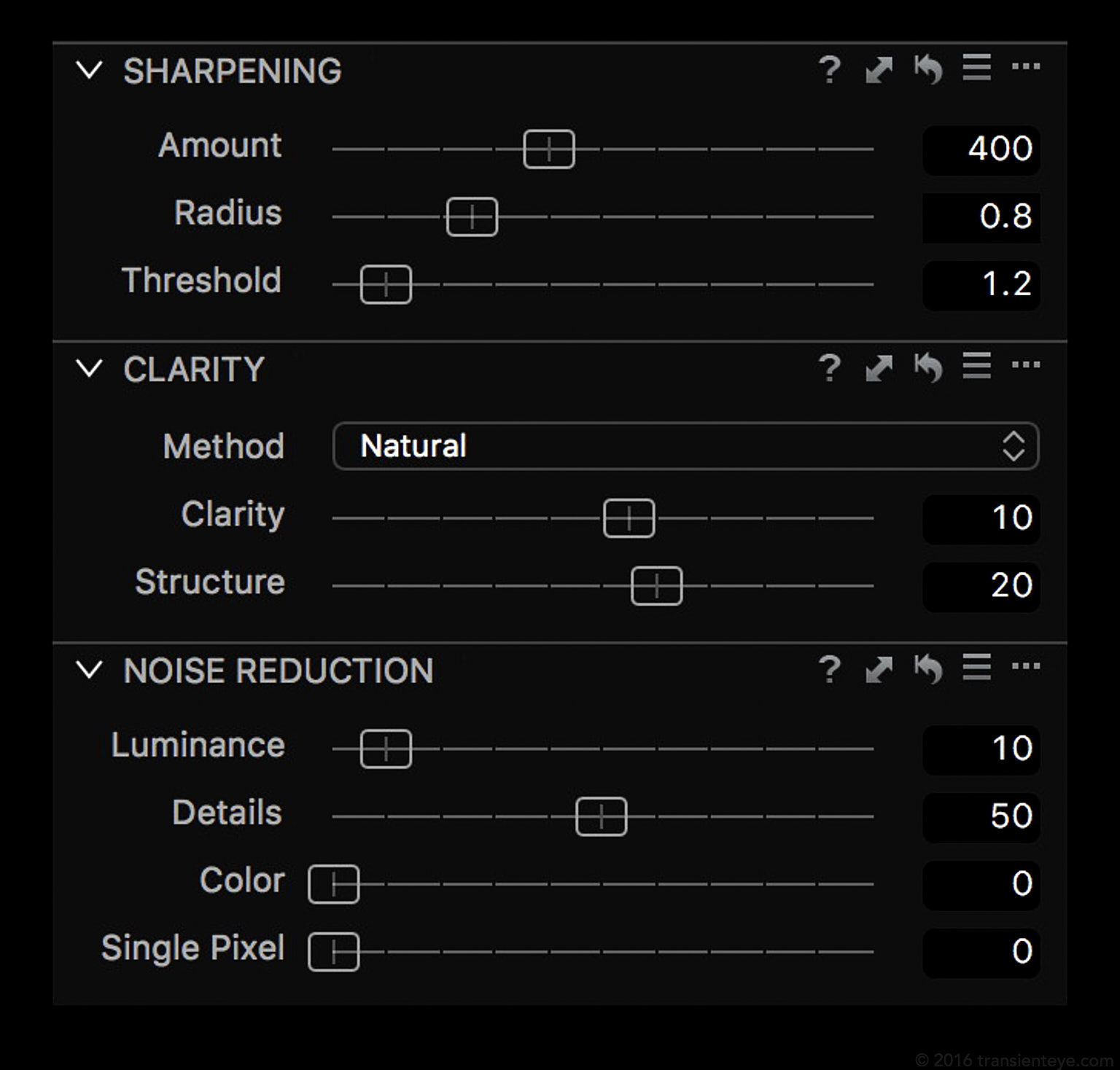Image resolution: width=1120 pixels, height=1070 pixels.
Task: Open the Clarity Method dropdown set to Natural
Action: (x=685, y=446)
